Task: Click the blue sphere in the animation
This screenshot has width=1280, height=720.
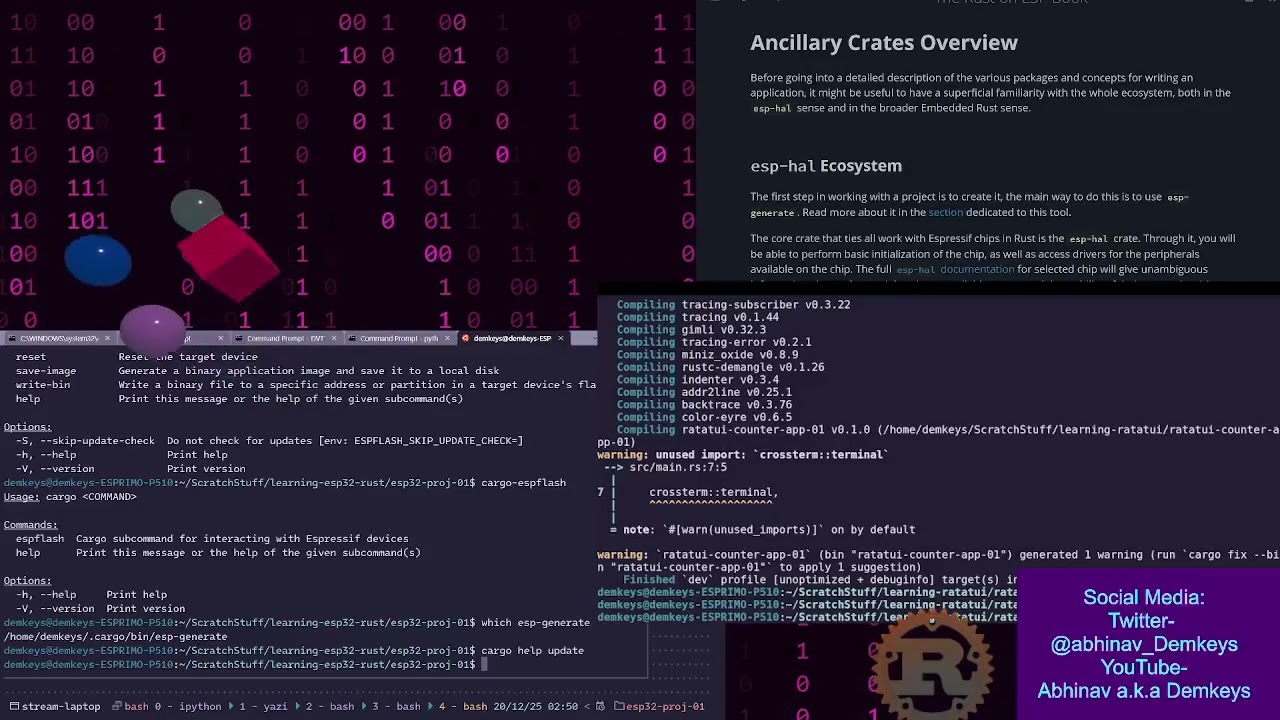Action: coord(98,260)
